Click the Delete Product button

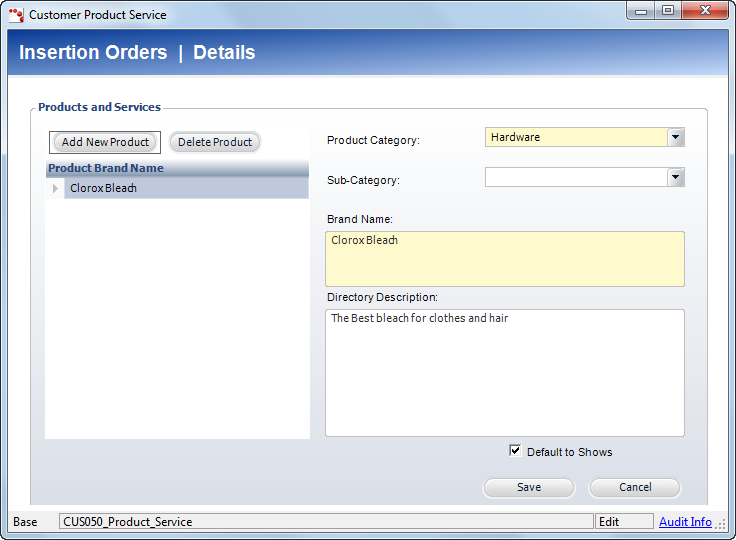(x=215, y=142)
